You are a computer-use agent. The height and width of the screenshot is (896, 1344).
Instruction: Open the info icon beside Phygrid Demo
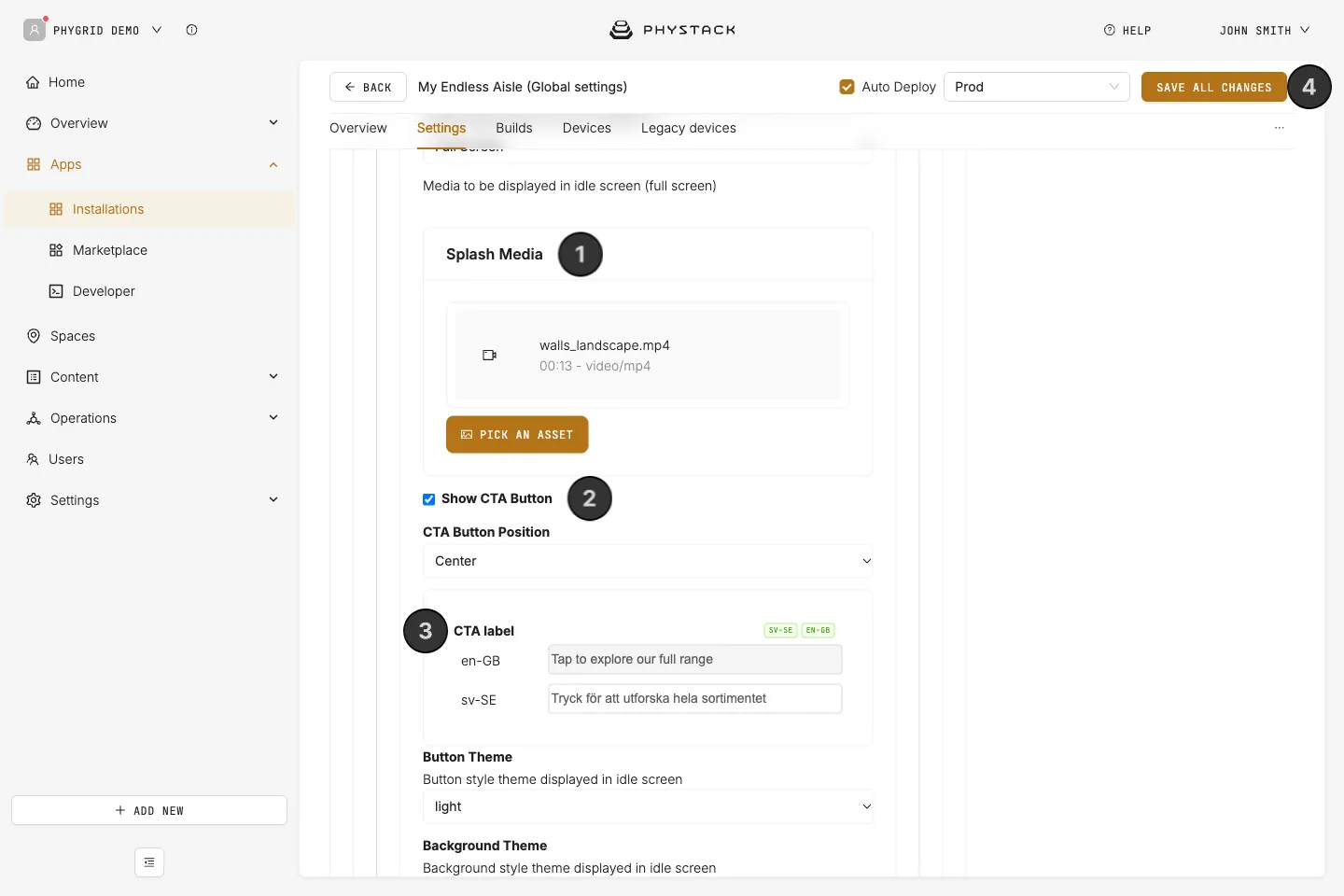click(191, 30)
